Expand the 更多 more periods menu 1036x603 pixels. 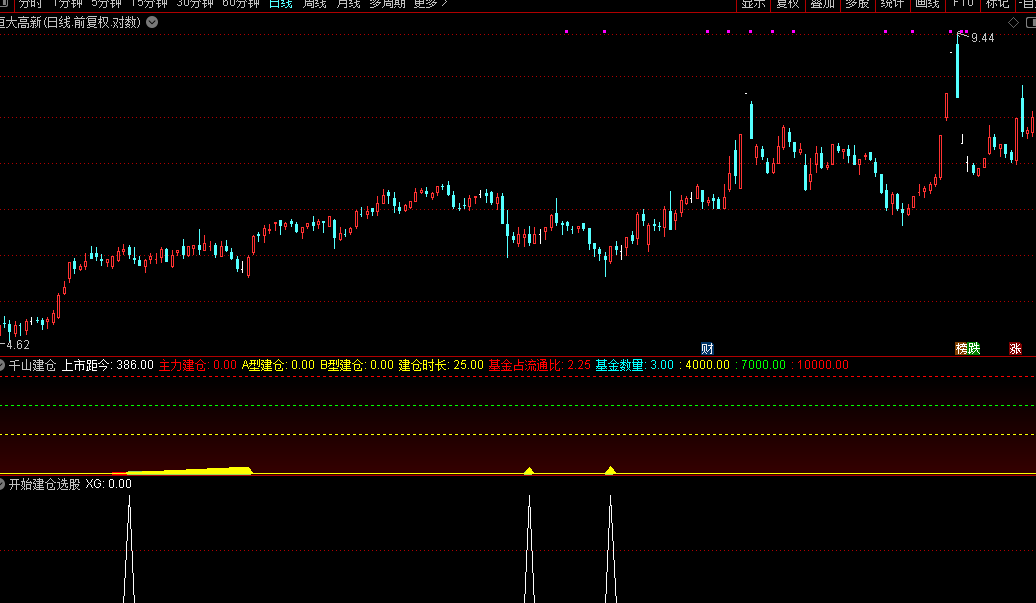431,4
